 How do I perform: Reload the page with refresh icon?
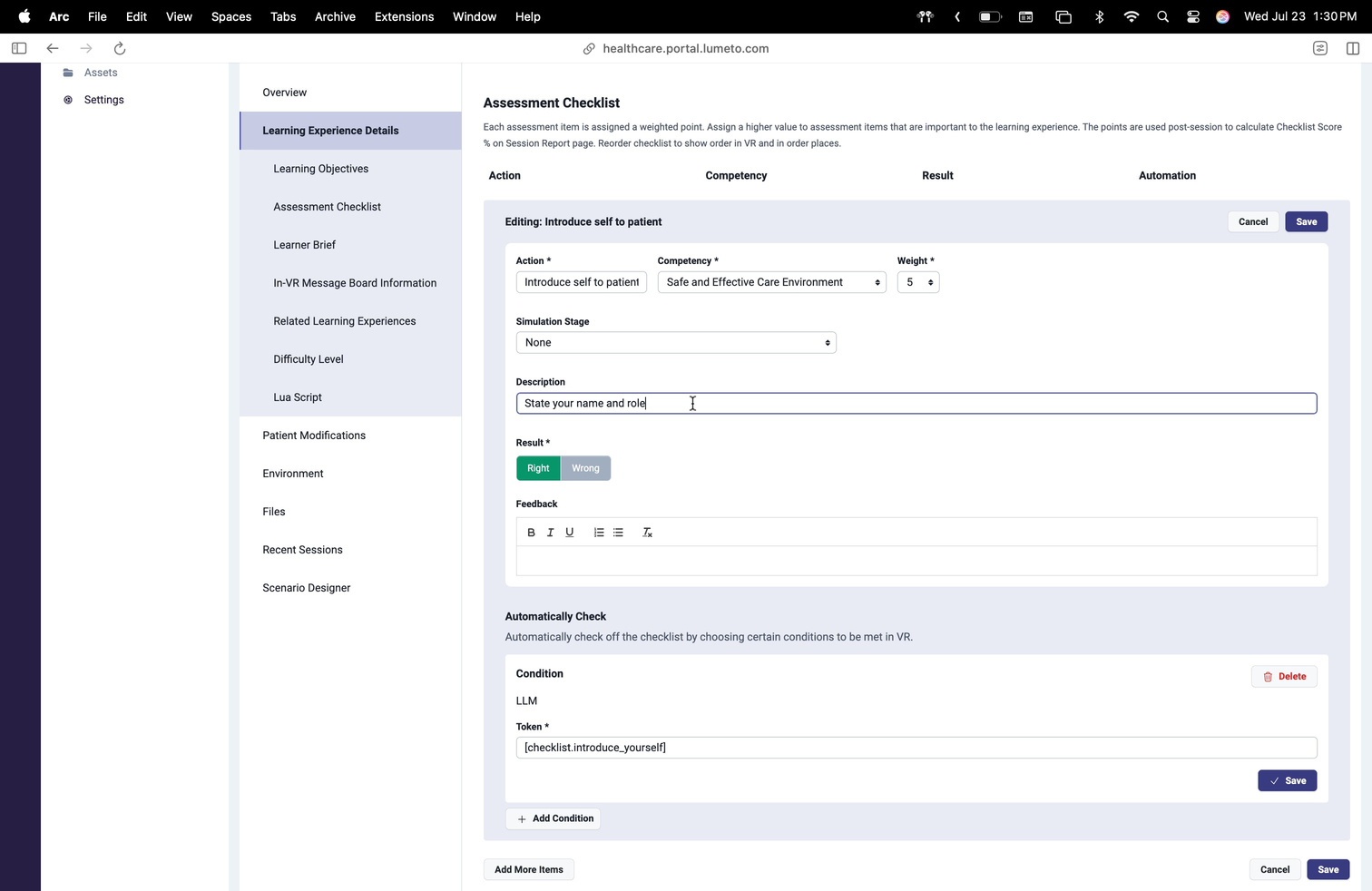click(120, 48)
